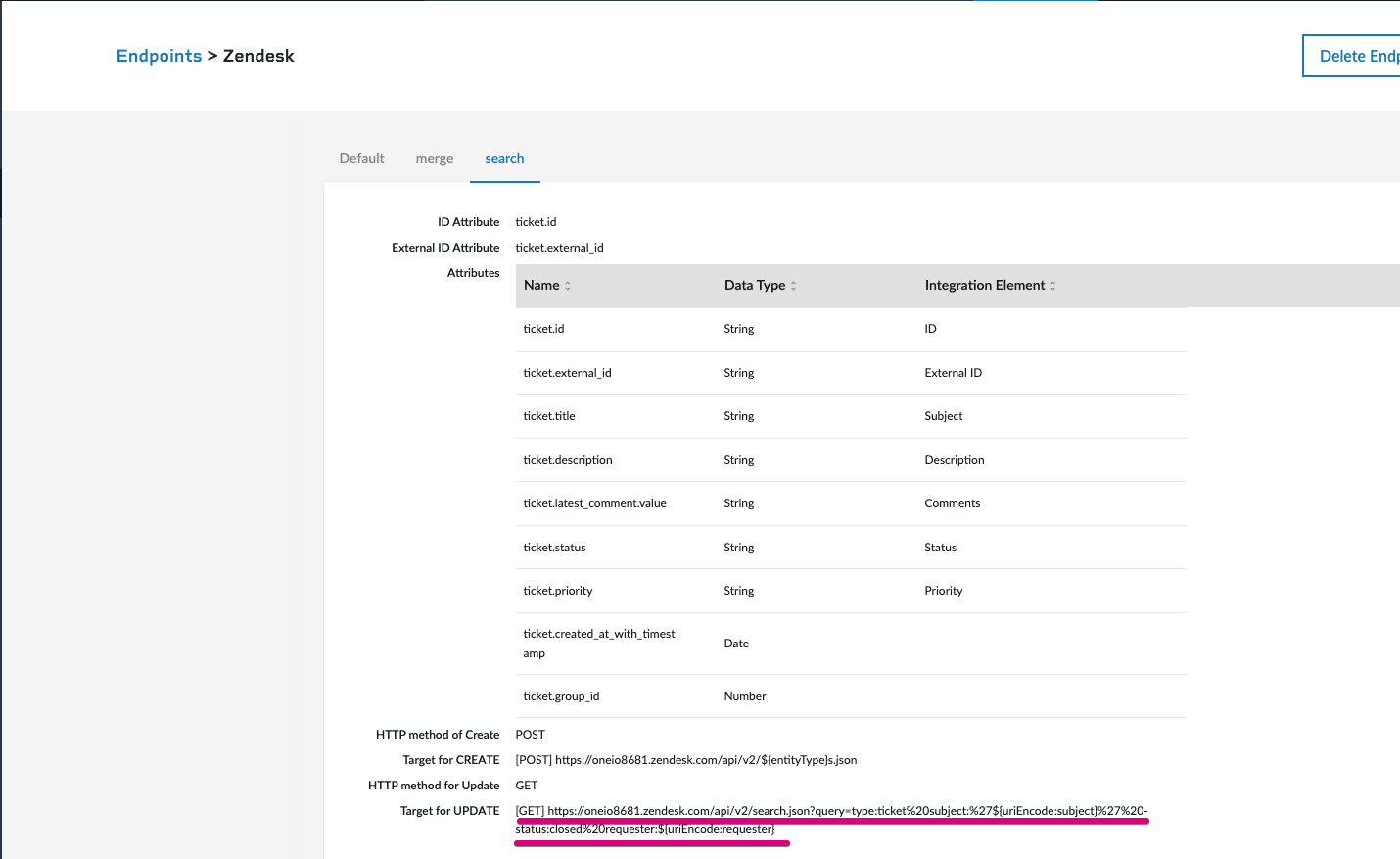Viewport: 1400px width, 859px height.
Task: Click the ID Attribute value ticket.id
Action: click(x=536, y=222)
